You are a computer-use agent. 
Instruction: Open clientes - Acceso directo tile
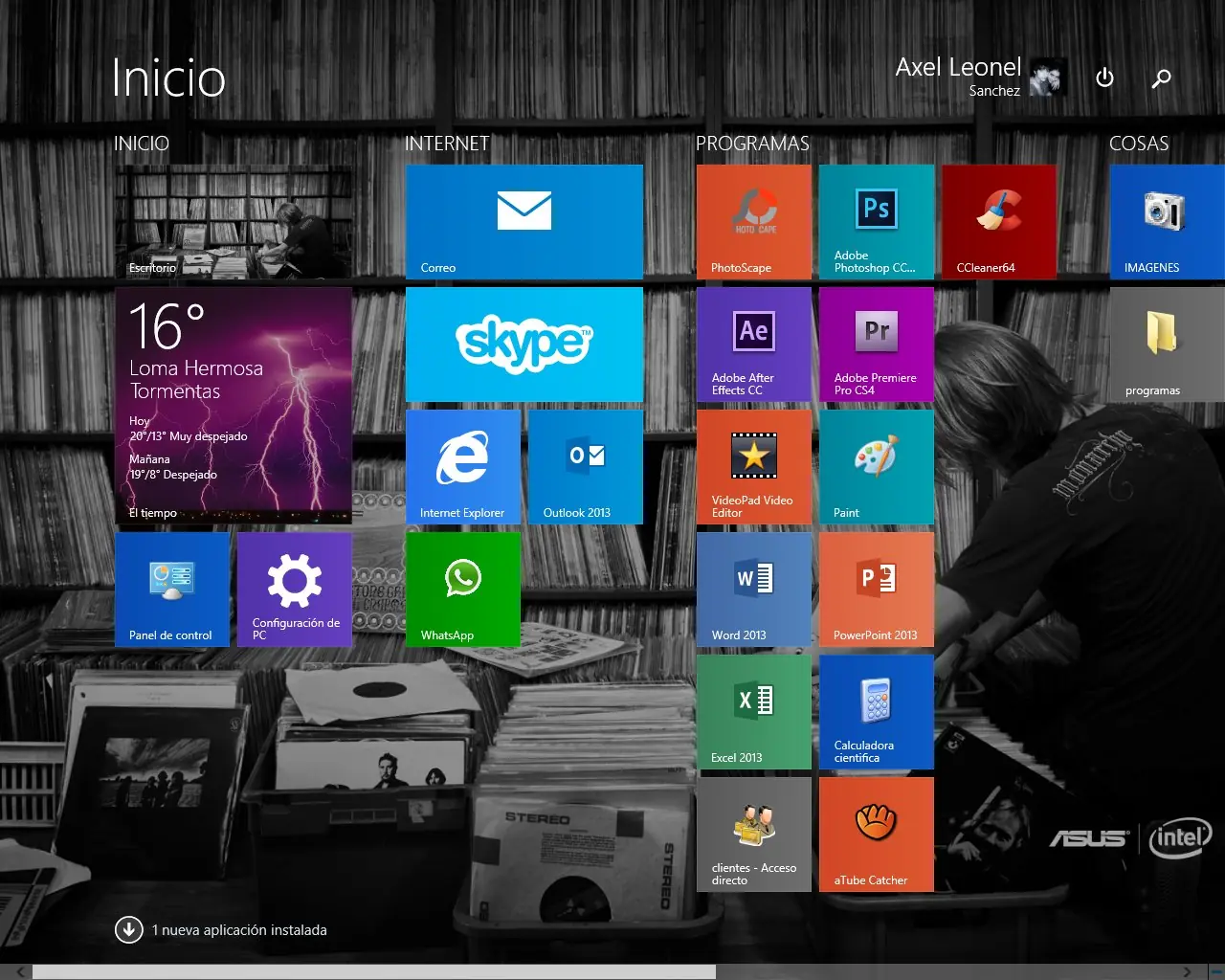point(754,835)
